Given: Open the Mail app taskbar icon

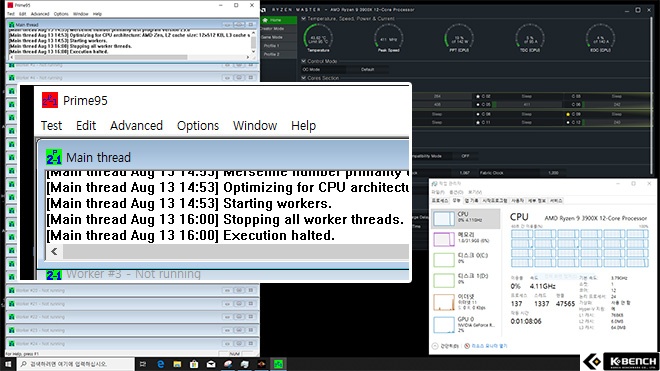Looking at the screenshot, I should (211, 364).
